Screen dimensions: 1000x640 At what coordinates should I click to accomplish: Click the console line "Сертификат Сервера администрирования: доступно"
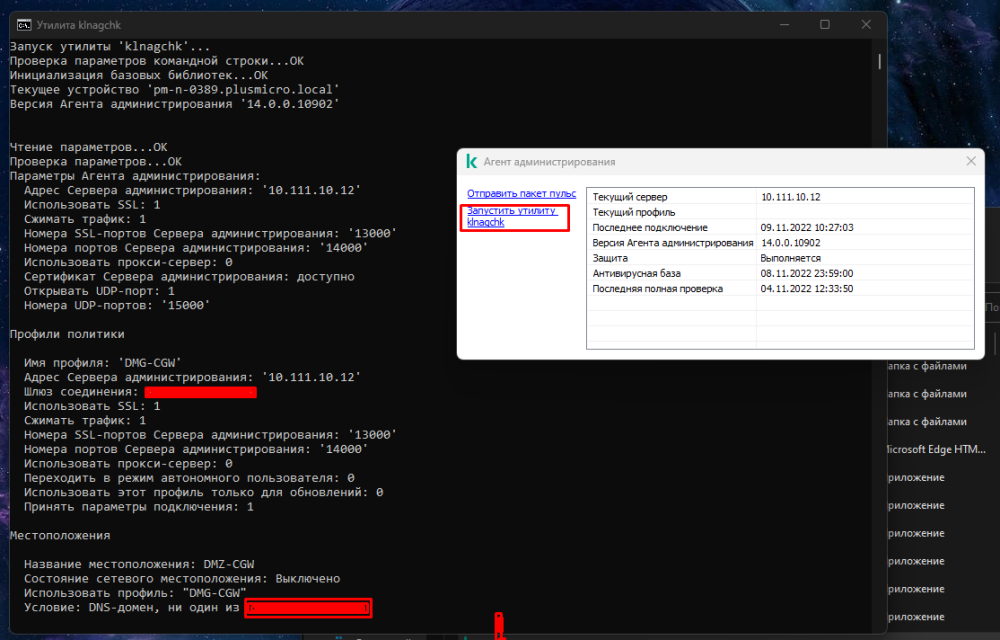189,277
